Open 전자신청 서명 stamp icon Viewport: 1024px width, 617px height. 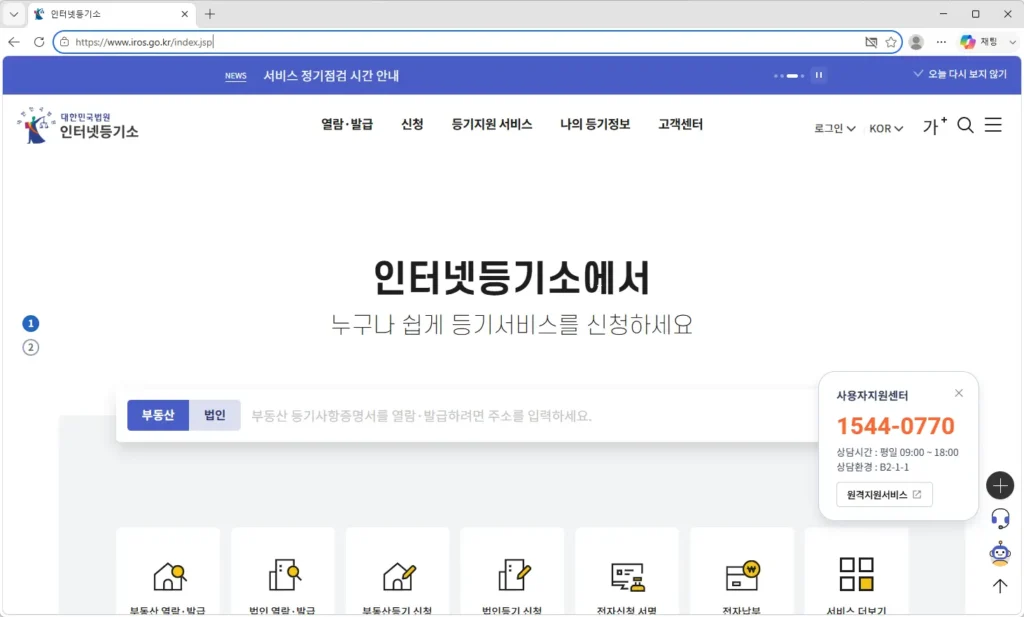click(628, 577)
